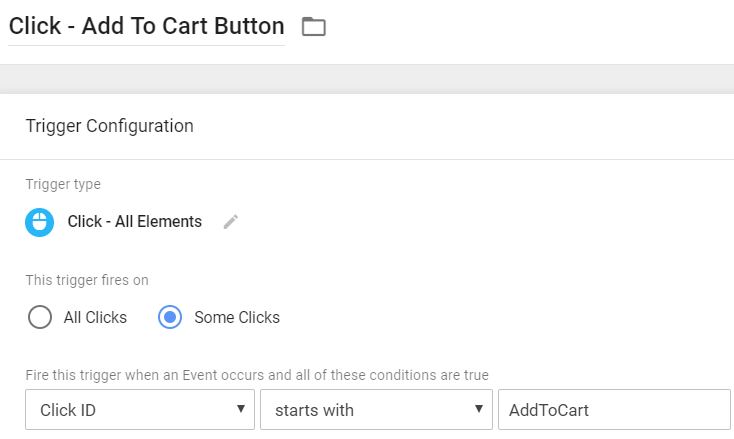Click the blue mouse trigger type icon
This screenshot has height=439, width=734.
40,222
